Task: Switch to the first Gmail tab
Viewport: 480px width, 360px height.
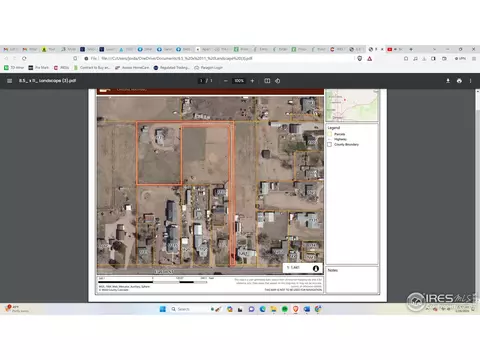Action: 10,49
